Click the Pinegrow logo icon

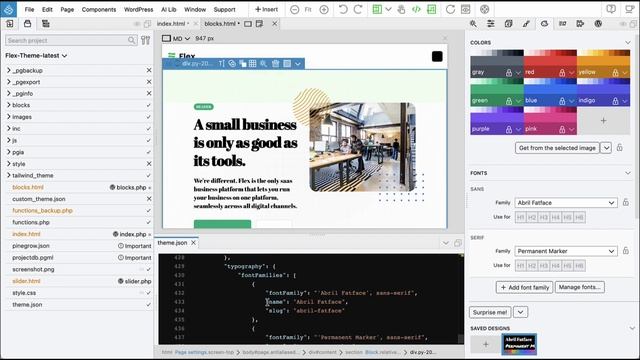point(9,9)
